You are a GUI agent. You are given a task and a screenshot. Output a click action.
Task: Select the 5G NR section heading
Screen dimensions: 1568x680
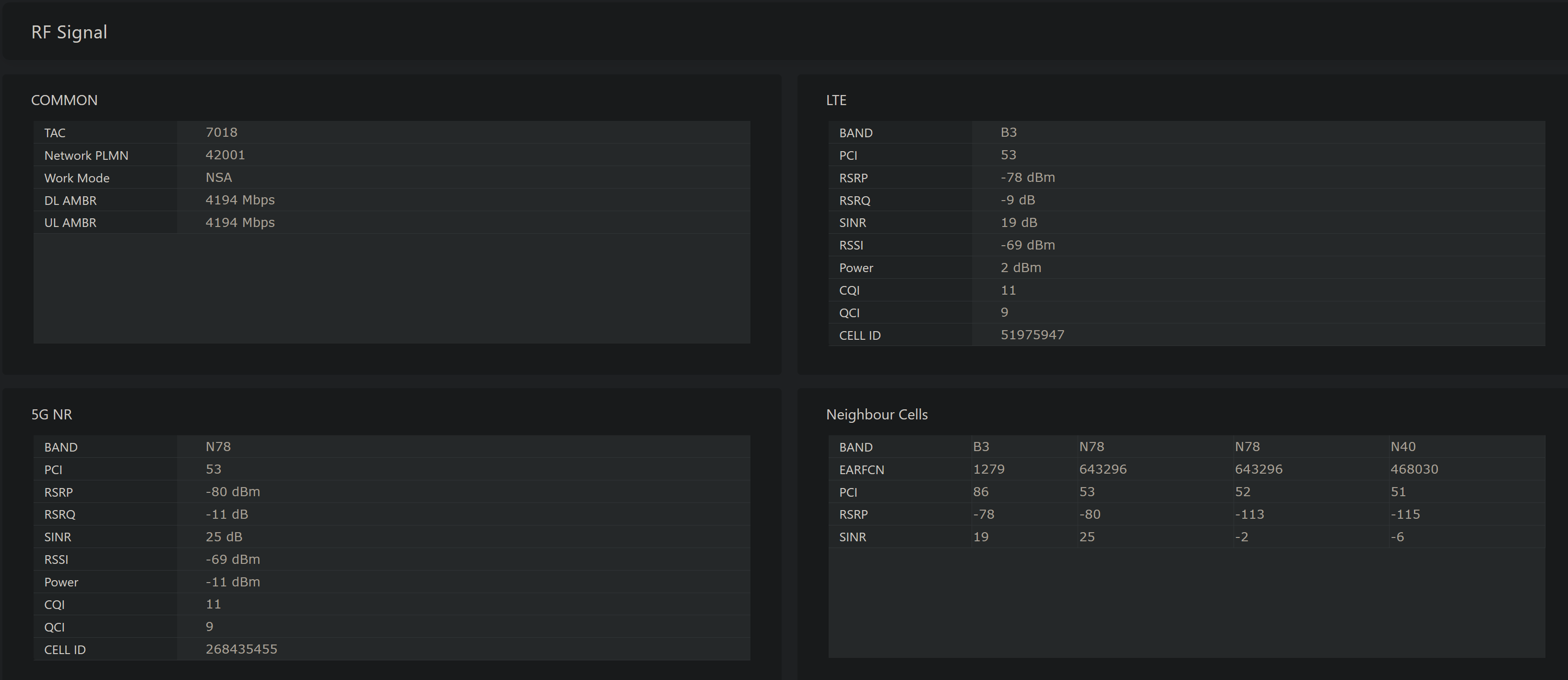click(51, 414)
